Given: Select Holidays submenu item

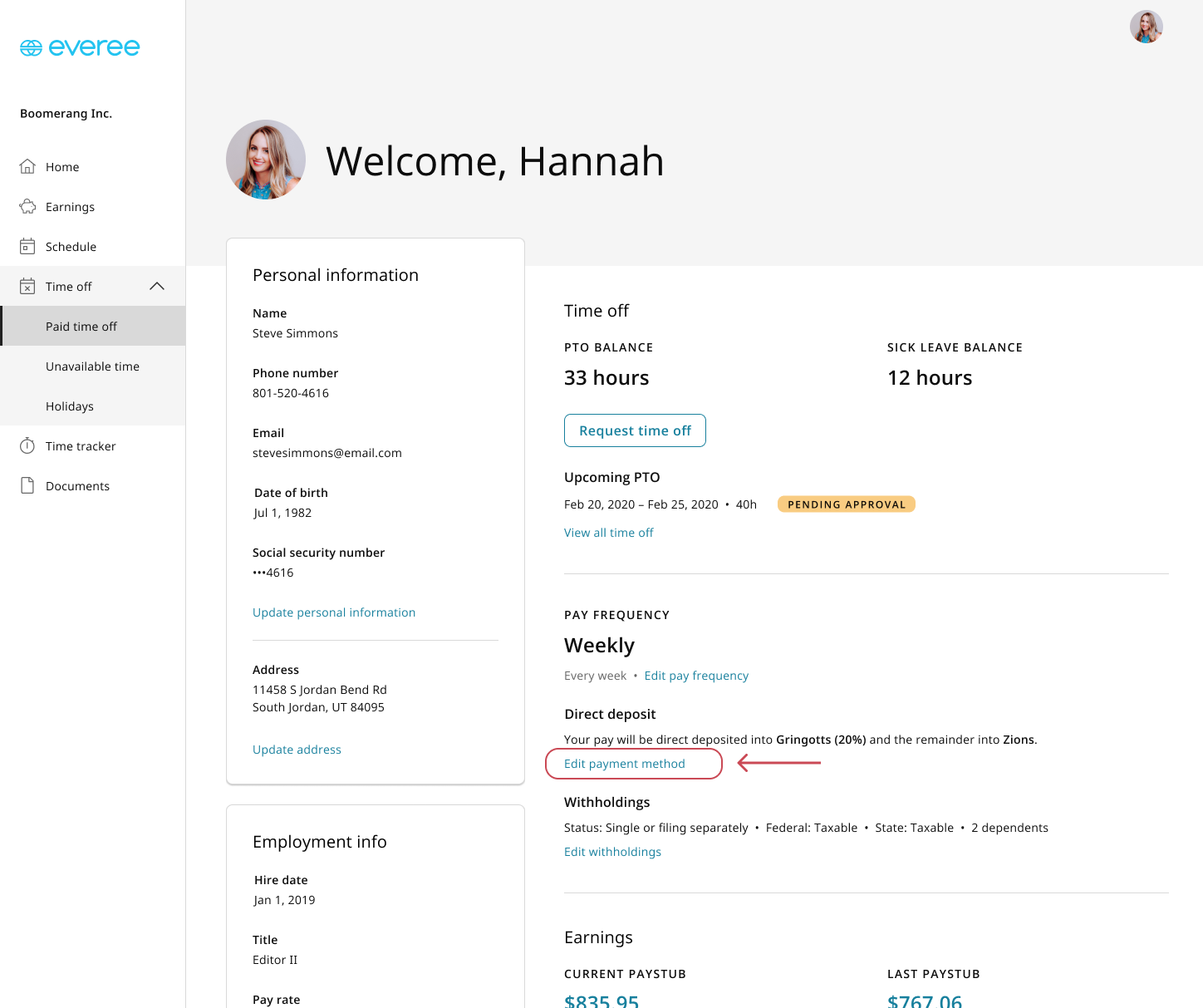Looking at the screenshot, I should point(92,406).
